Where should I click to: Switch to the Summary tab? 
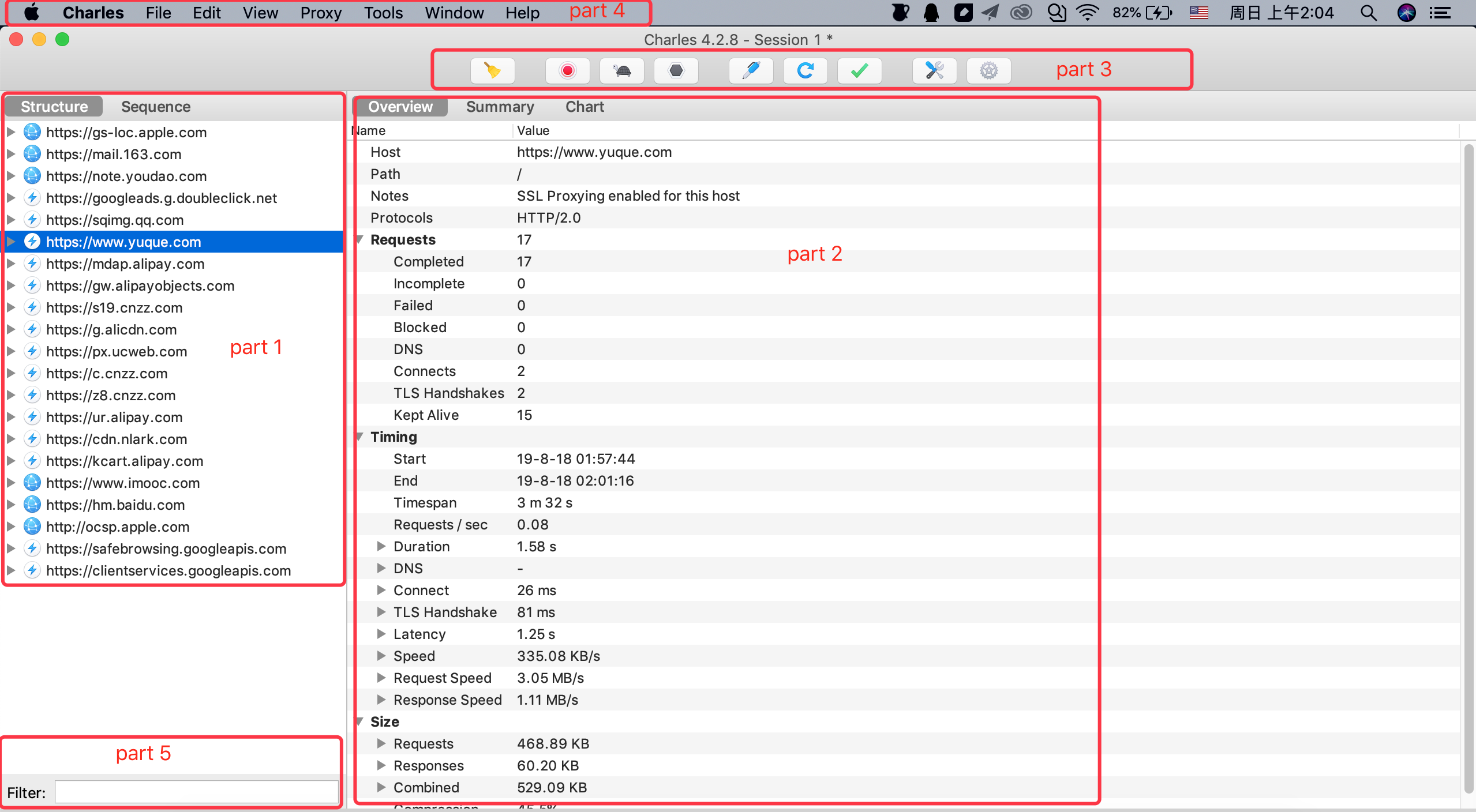pos(500,107)
